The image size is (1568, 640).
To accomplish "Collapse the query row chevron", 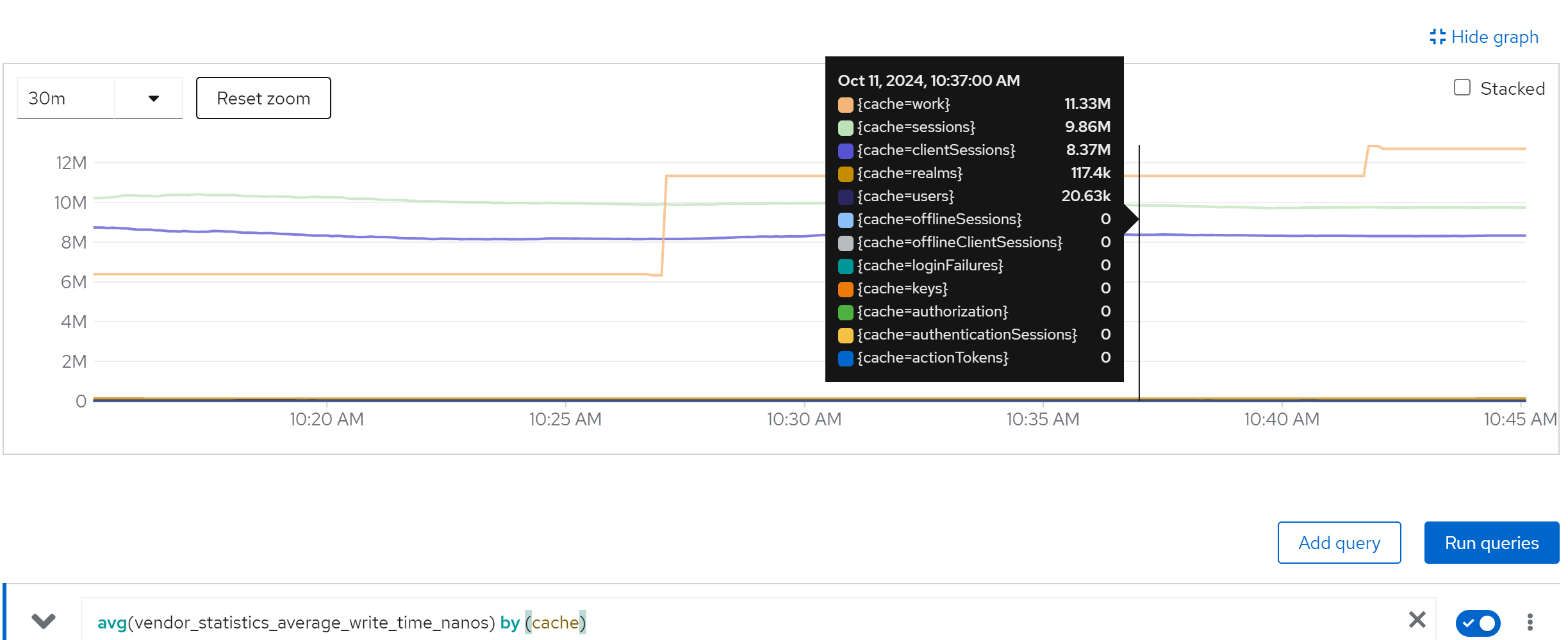I will (x=44, y=621).
